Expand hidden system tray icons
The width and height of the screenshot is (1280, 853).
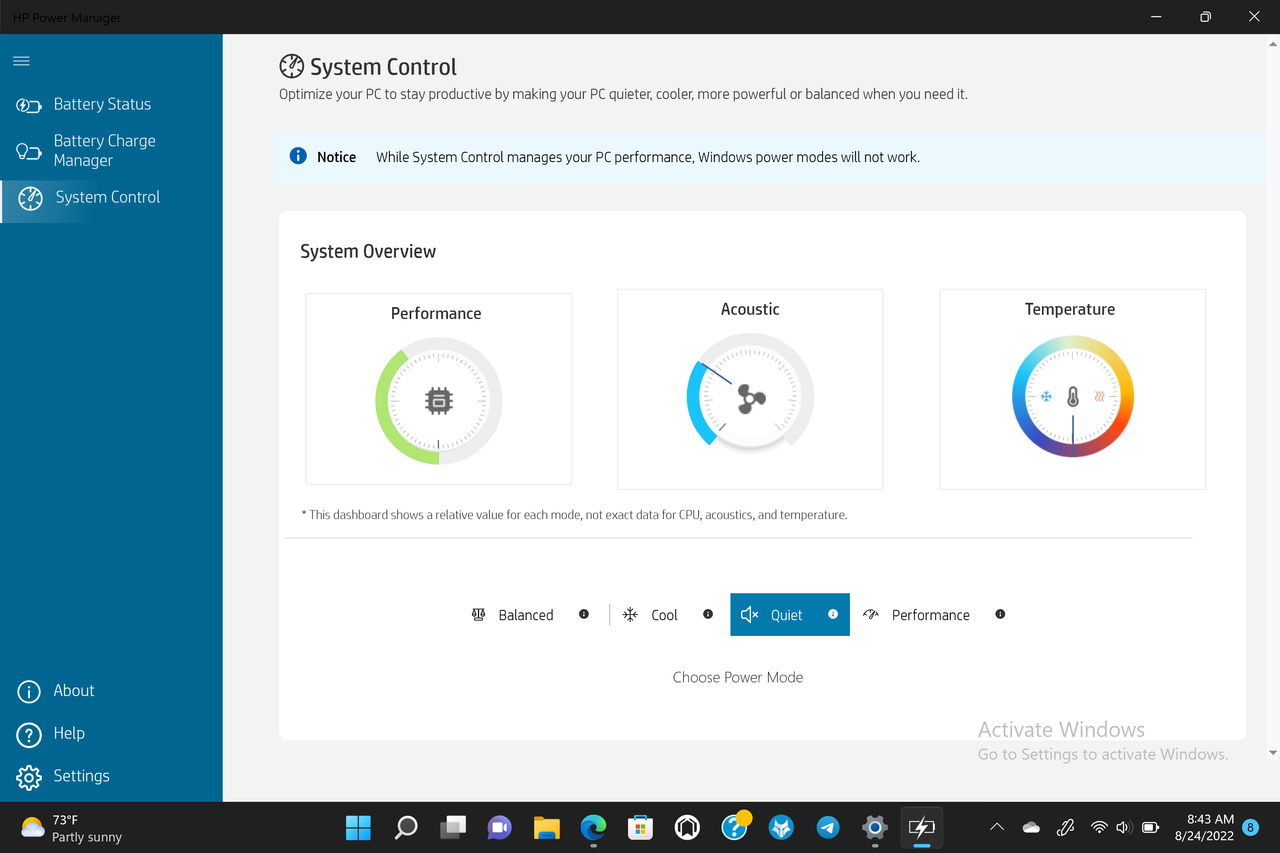tap(997, 827)
